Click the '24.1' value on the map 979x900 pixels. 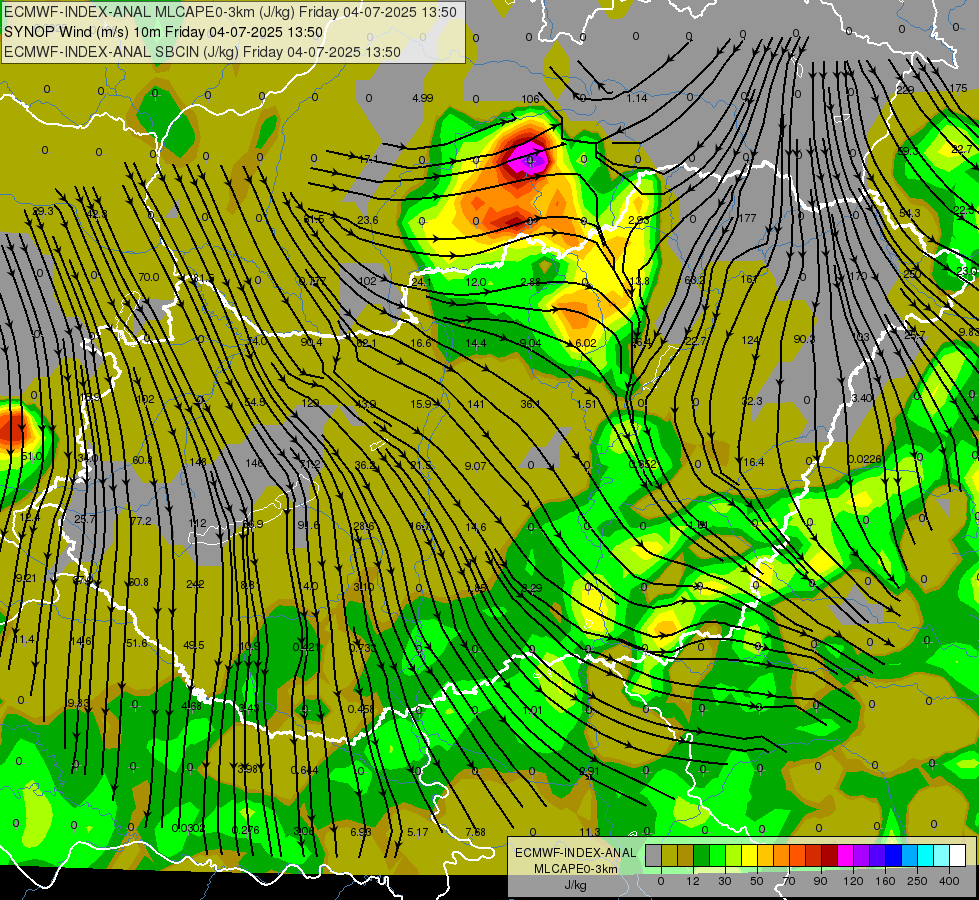(x=421, y=282)
